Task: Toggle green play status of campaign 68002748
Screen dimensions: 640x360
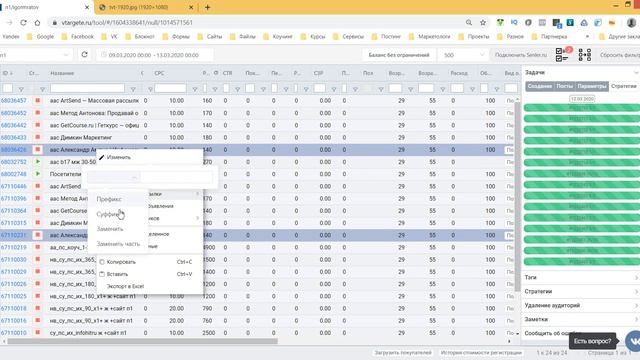Action: pos(38,174)
